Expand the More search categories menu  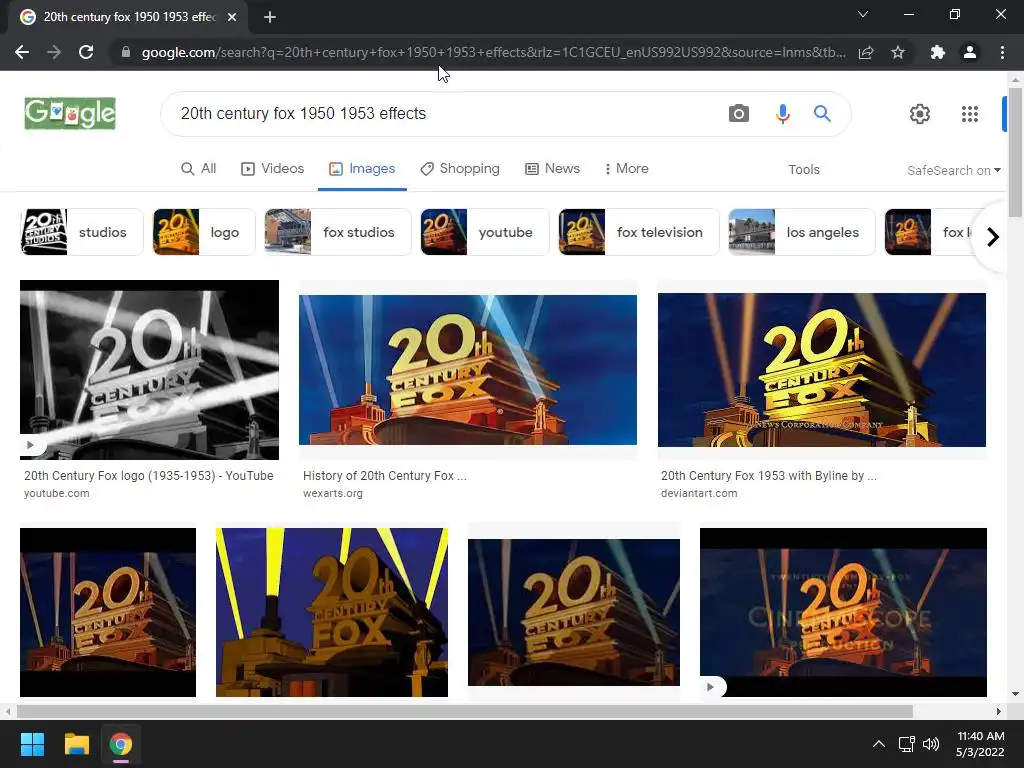(626, 168)
